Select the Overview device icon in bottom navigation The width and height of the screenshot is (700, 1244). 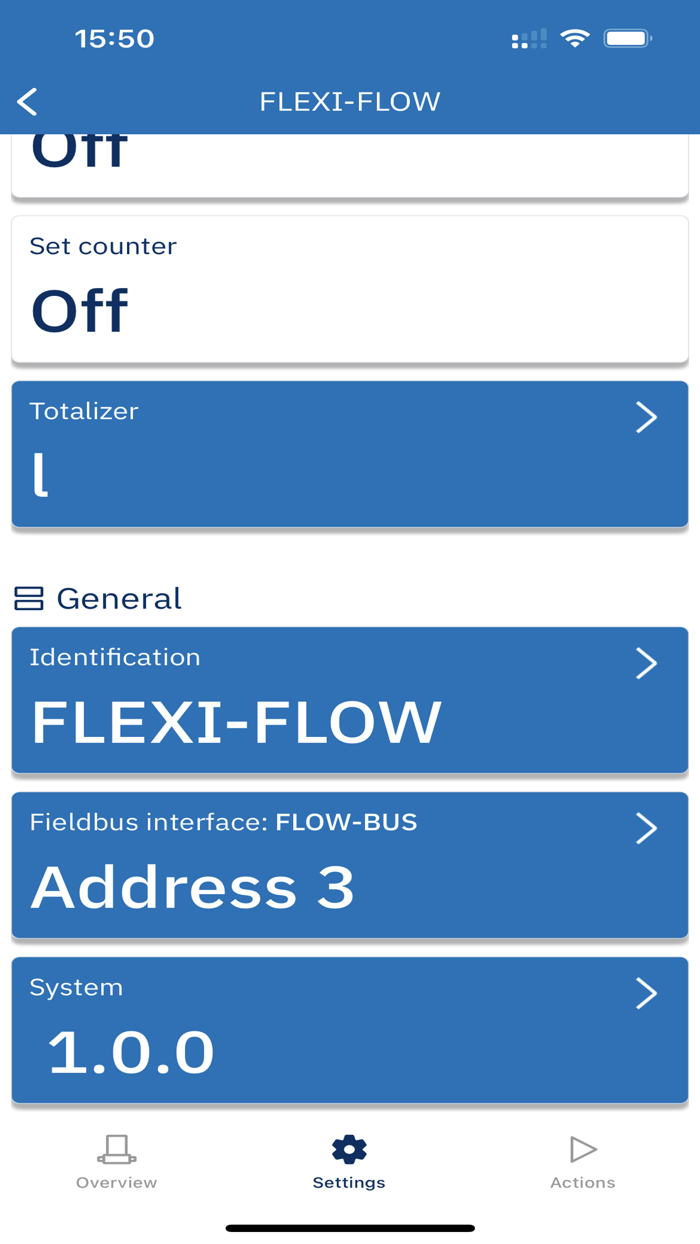(x=116, y=1149)
